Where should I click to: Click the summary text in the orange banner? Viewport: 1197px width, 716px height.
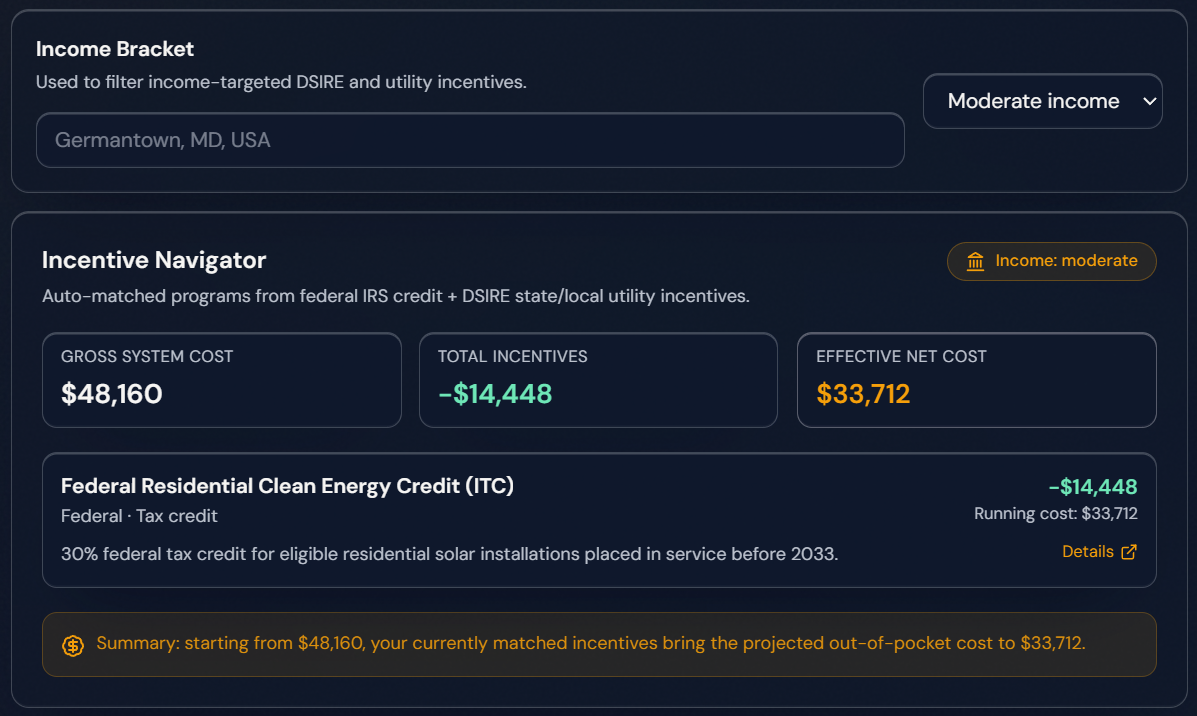coord(591,643)
